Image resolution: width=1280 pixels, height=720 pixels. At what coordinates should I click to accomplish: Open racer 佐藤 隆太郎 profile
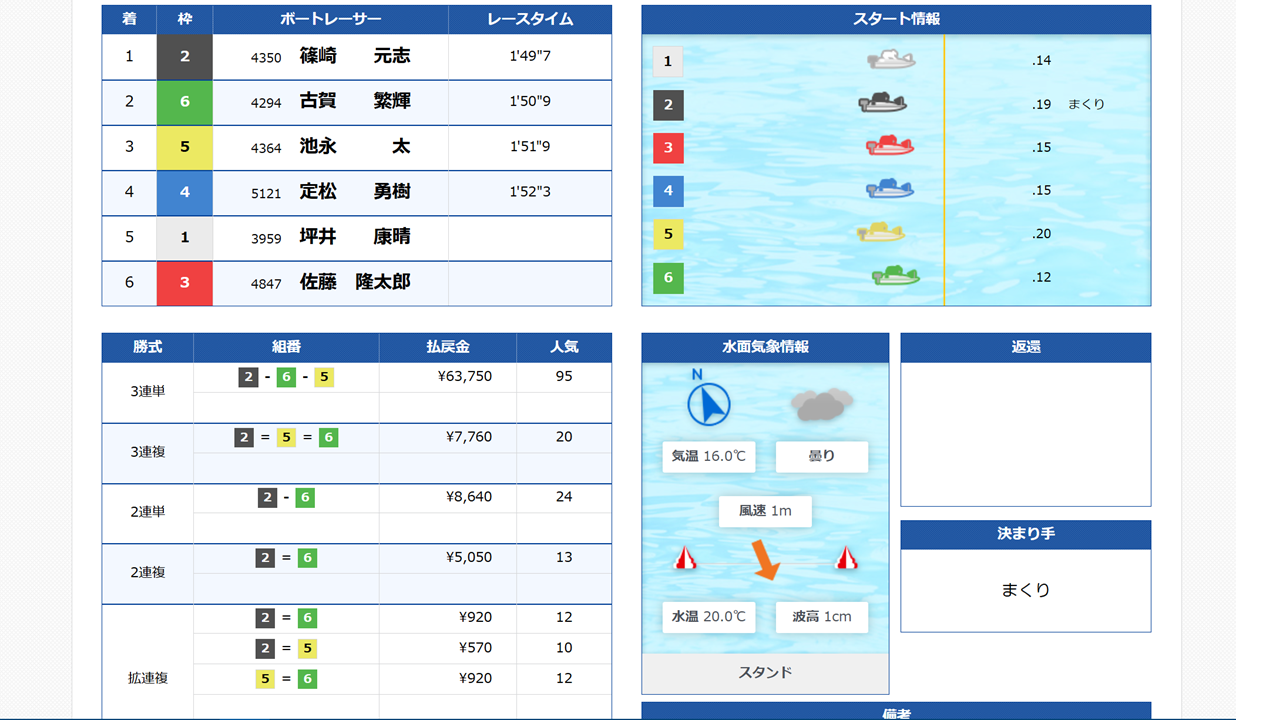pyautogui.click(x=355, y=283)
